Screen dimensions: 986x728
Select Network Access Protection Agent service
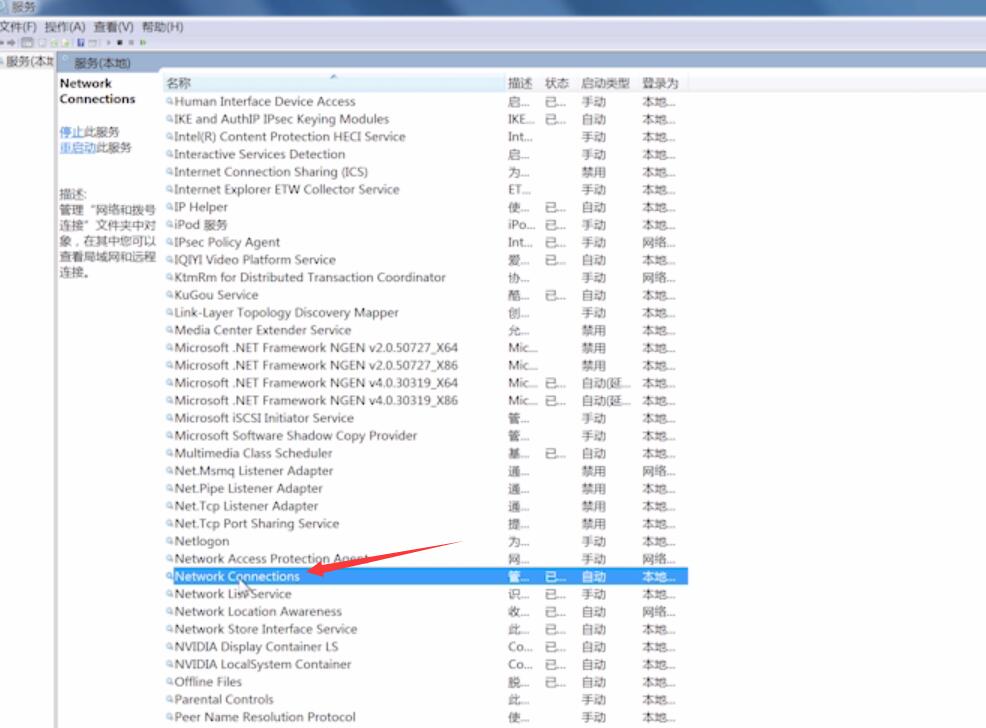(272, 558)
